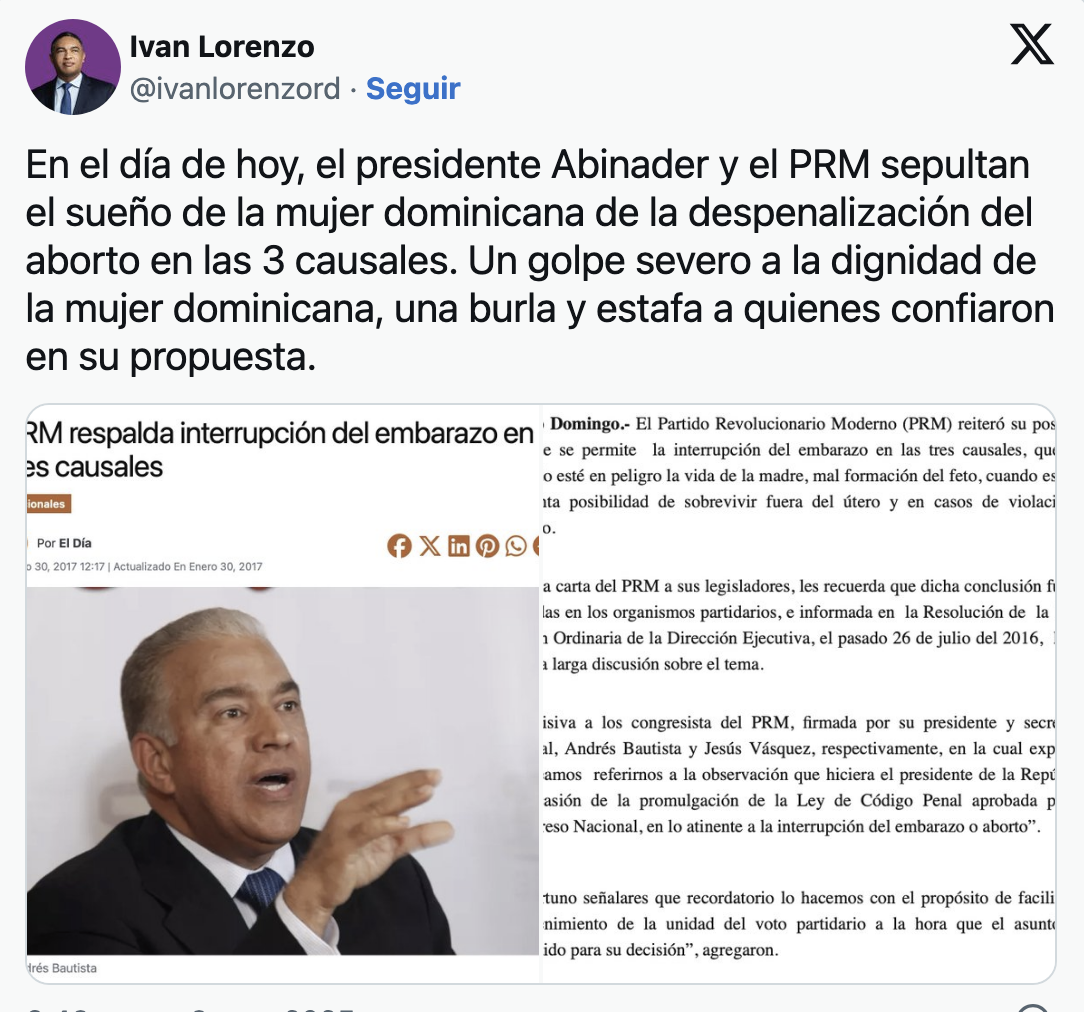This screenshot has height=1012, width=1084.
Task: Click the X share icon in article
Action: click(429, 546)
